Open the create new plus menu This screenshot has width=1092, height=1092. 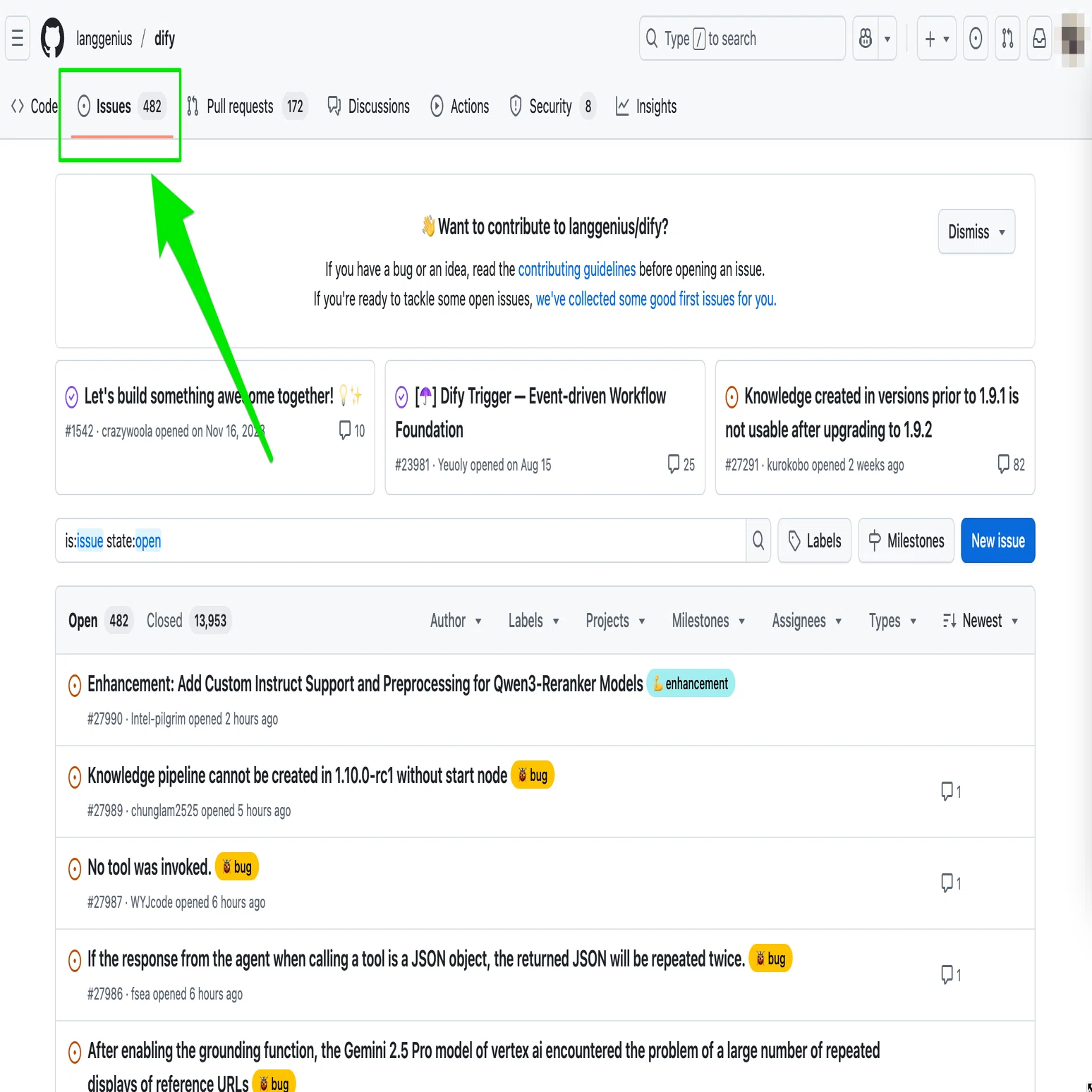(937, 38)
